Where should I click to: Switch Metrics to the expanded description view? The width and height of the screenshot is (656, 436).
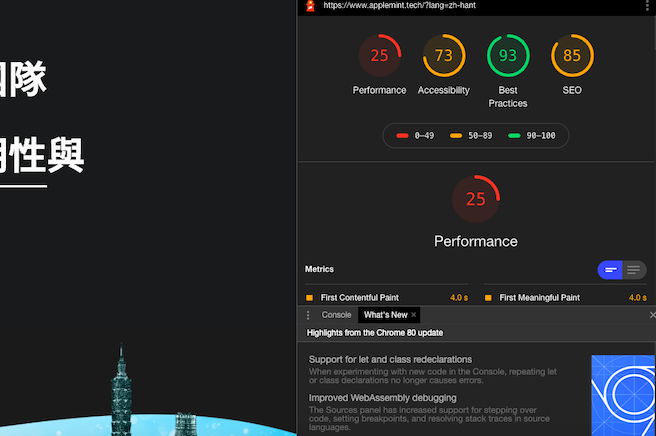point(634,270)
